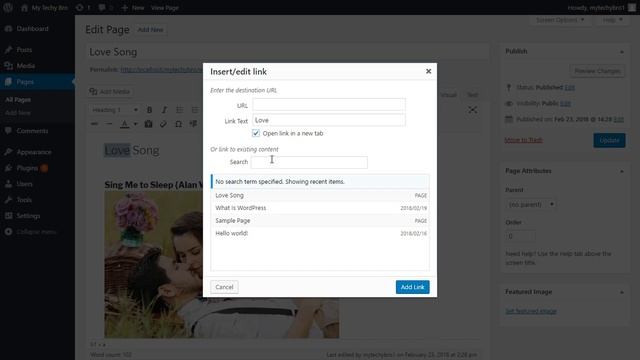Screen dimensions: 640x360
Task: Open Tools in sidebar
Action: 24,200
